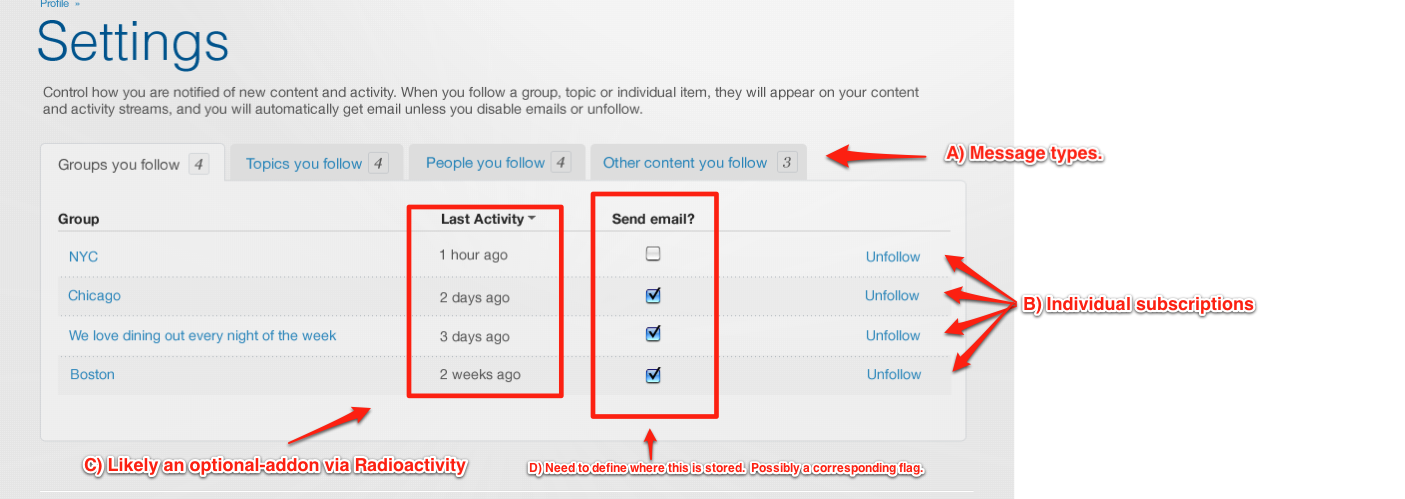
Task: Switch to the Groups you follow tab
Action: click(x=119, y=165)
